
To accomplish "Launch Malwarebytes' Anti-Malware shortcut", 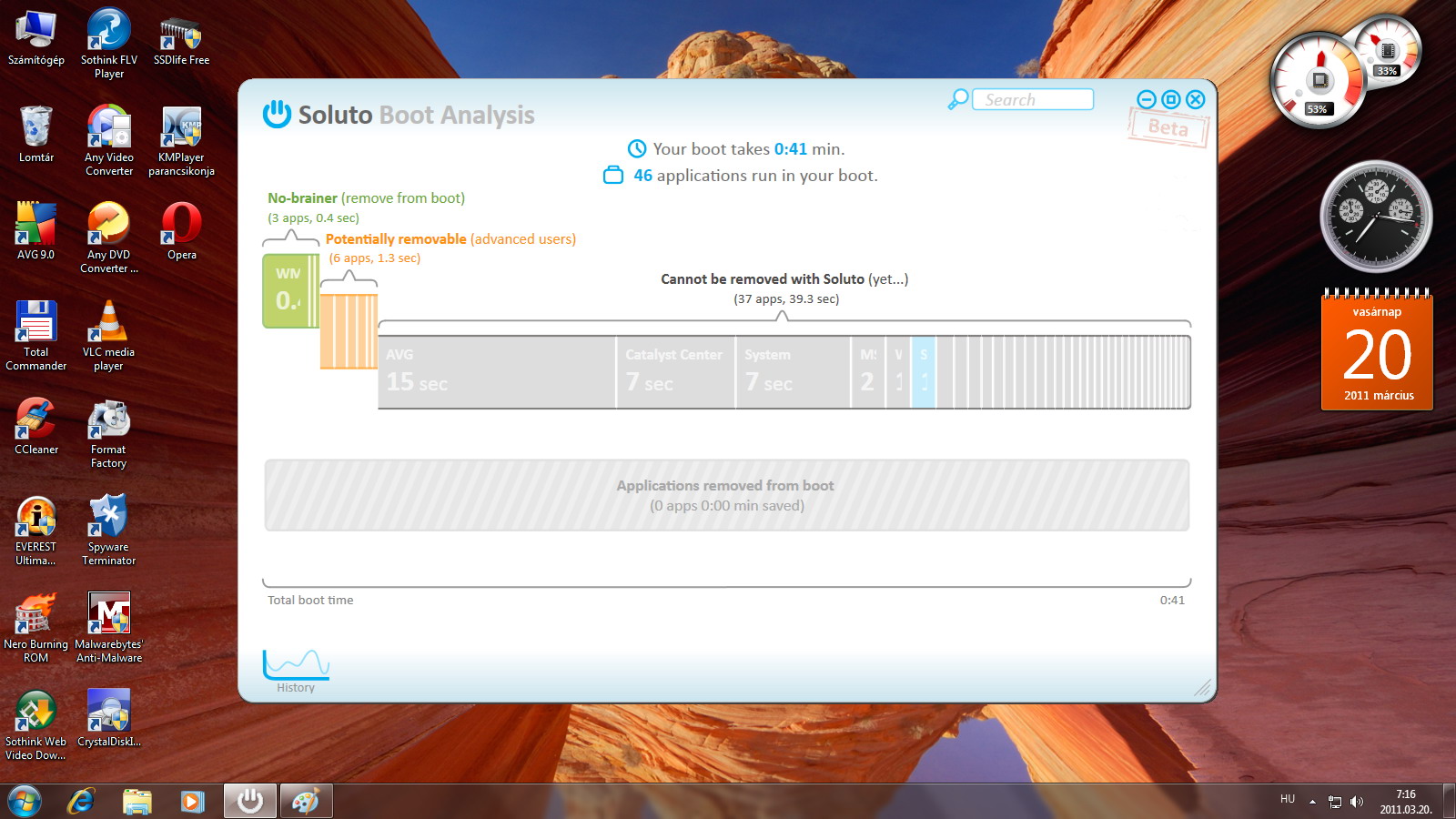I will tap(109, 628).
